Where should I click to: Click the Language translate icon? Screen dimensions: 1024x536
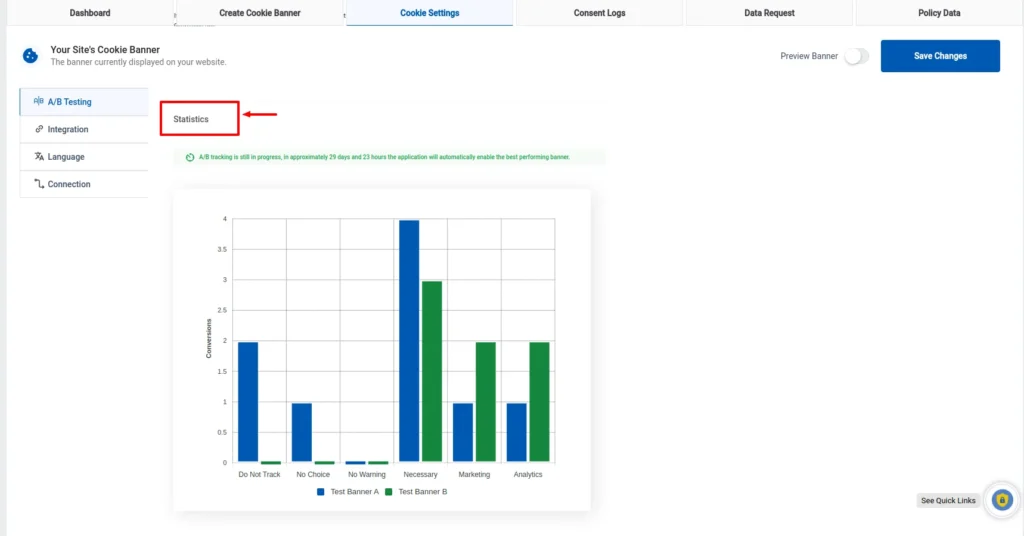pos(39,157)
